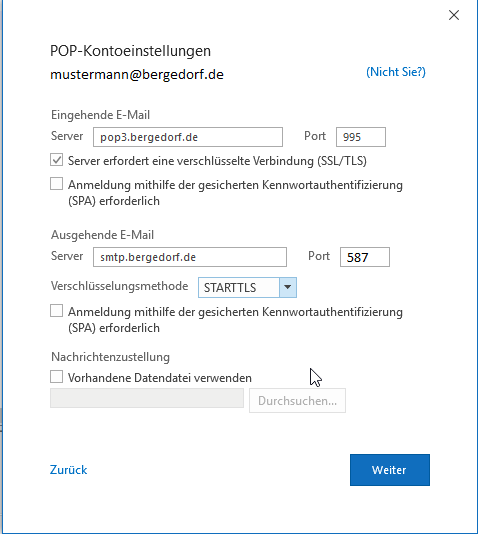Enable SPA checkbox under Ausgehende E-Mail
The height and width of the screenshot is (534, 478).
tap(57, 311)
